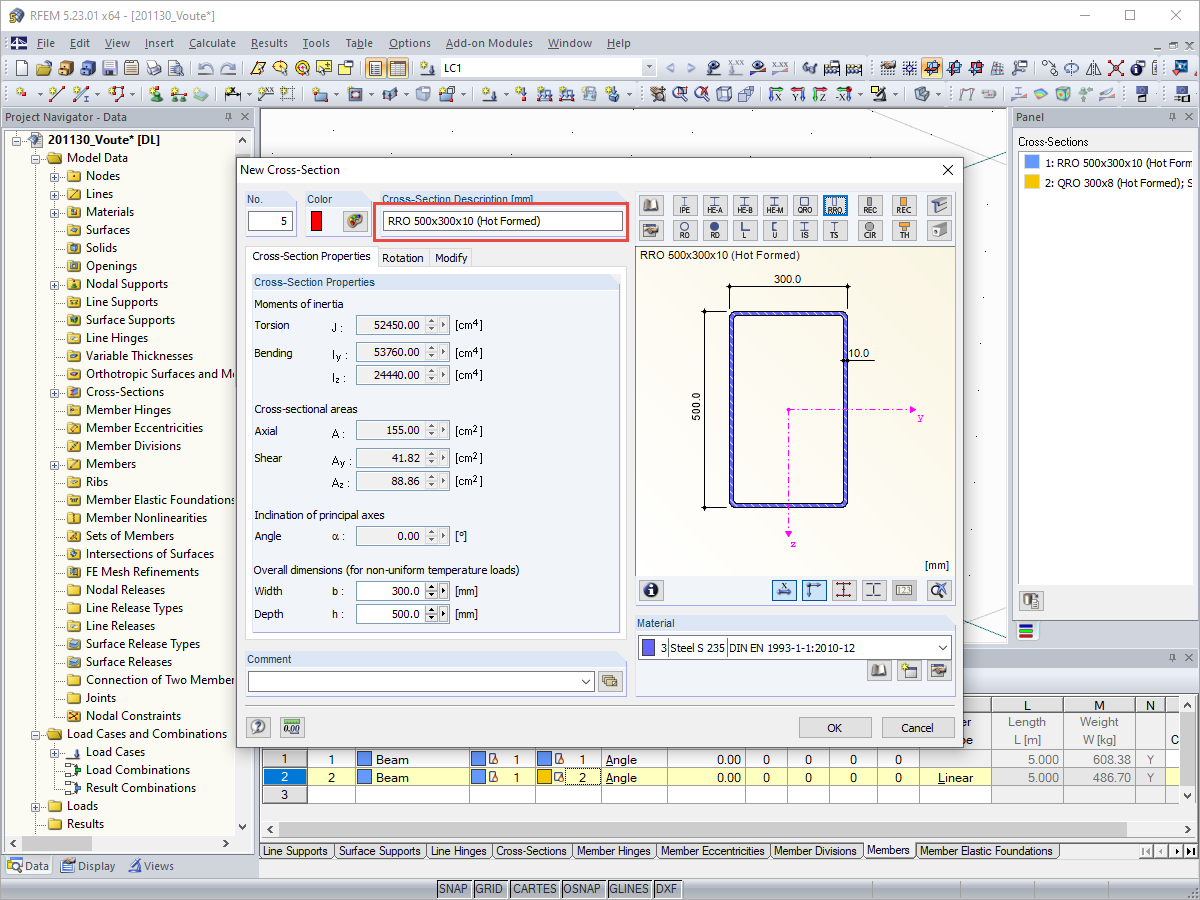Select the RO round hollow section icon
Viewport: 1200px width, 900px height.
[x=684, y=230]
